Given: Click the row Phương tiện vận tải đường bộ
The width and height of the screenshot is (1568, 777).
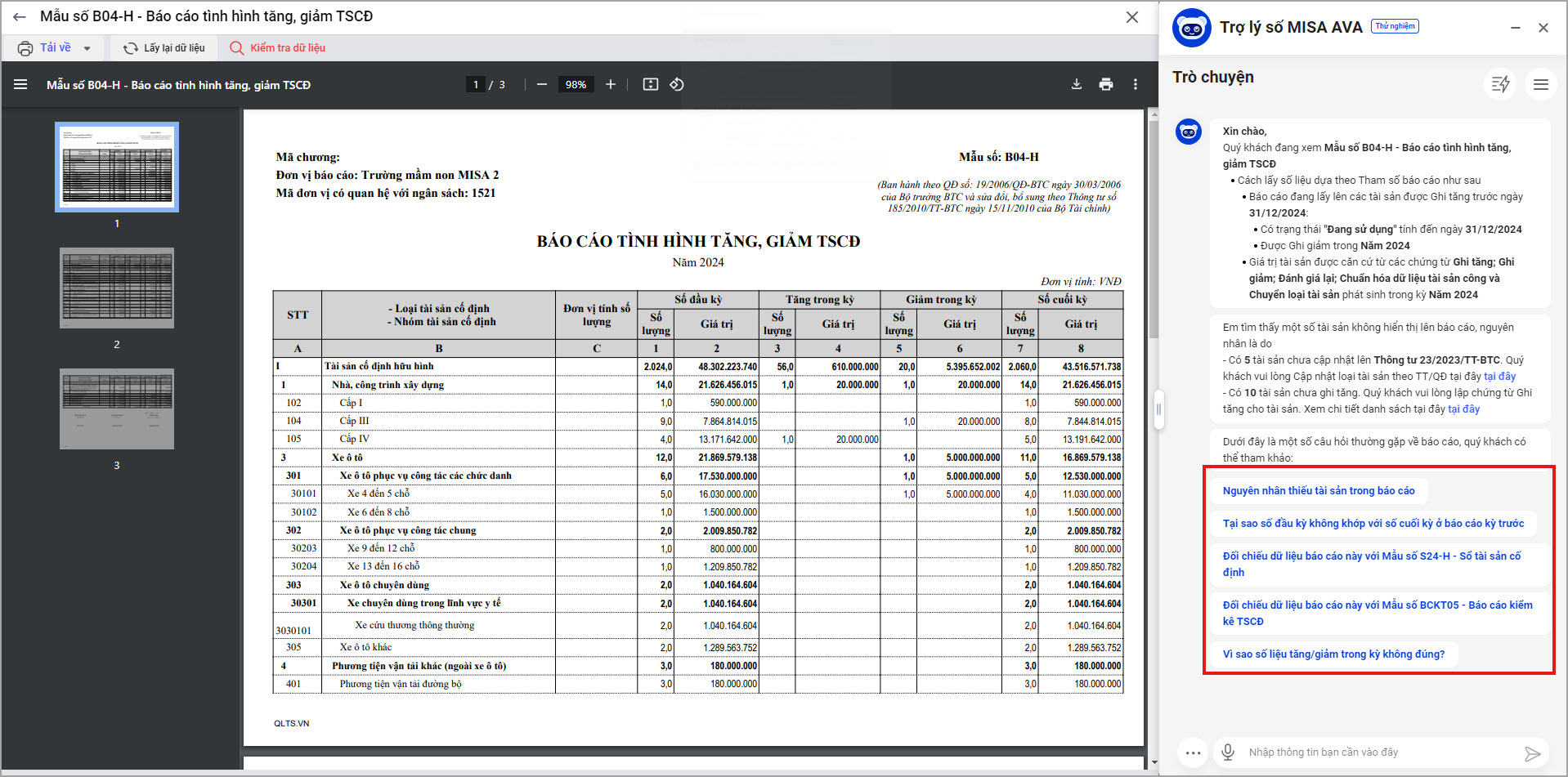Looking at the screenshot, I should click(x=698, y=684).
